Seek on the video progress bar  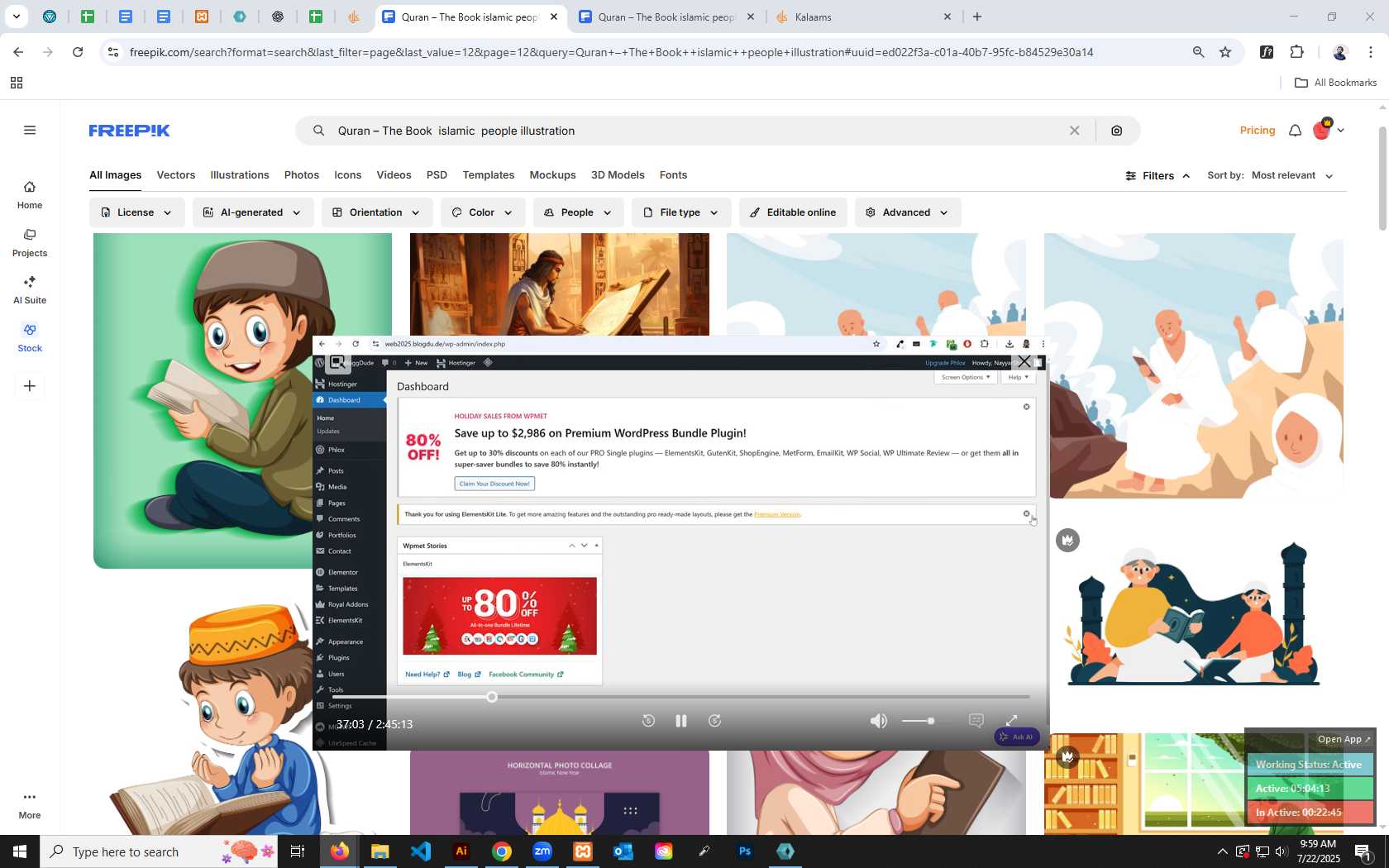681,697
